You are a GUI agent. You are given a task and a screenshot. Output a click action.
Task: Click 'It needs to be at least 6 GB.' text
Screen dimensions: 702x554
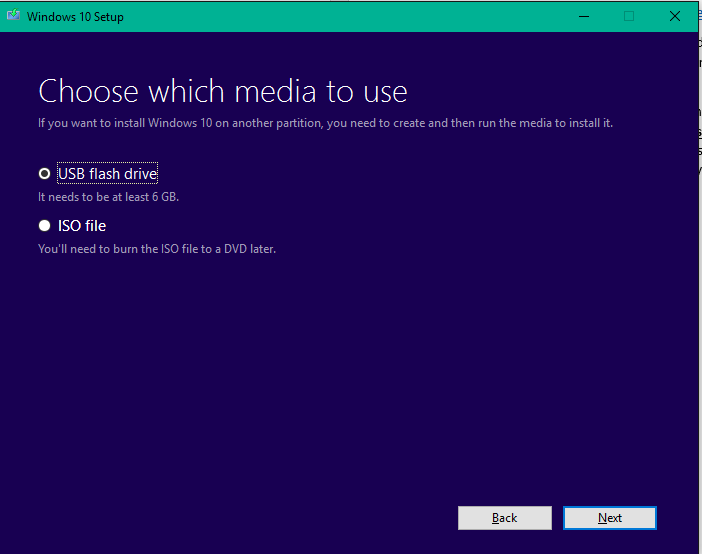[108, 197]
